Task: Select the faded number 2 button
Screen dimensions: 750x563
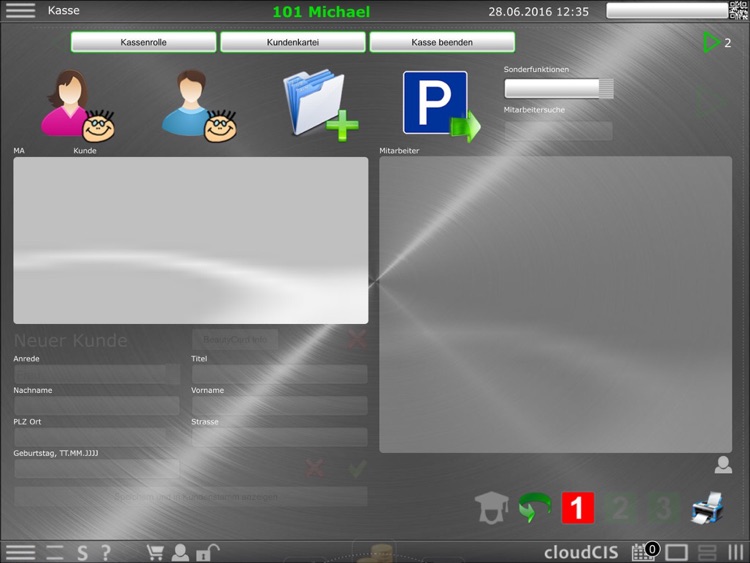Action: (620, 508)
